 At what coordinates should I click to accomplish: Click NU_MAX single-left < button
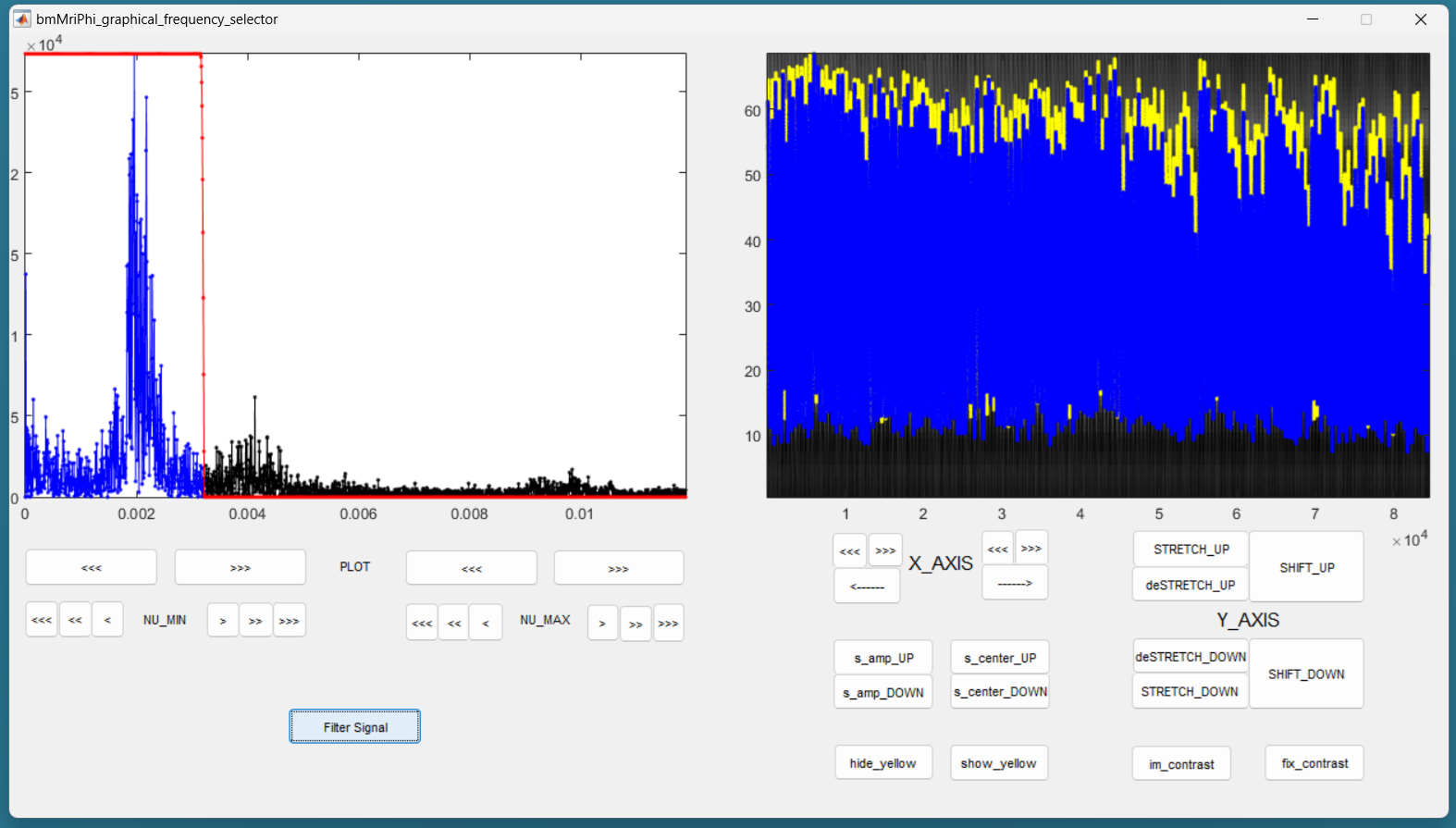tap(486, 623)
